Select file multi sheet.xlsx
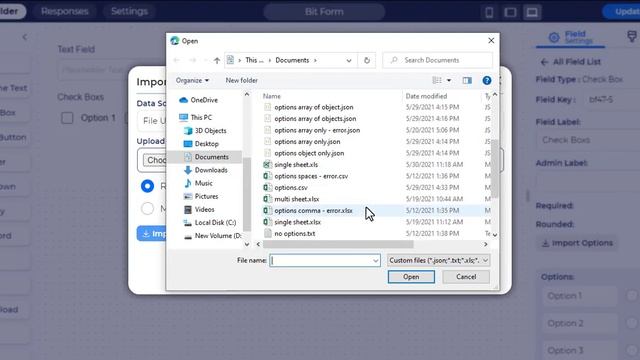 [292, 199]
